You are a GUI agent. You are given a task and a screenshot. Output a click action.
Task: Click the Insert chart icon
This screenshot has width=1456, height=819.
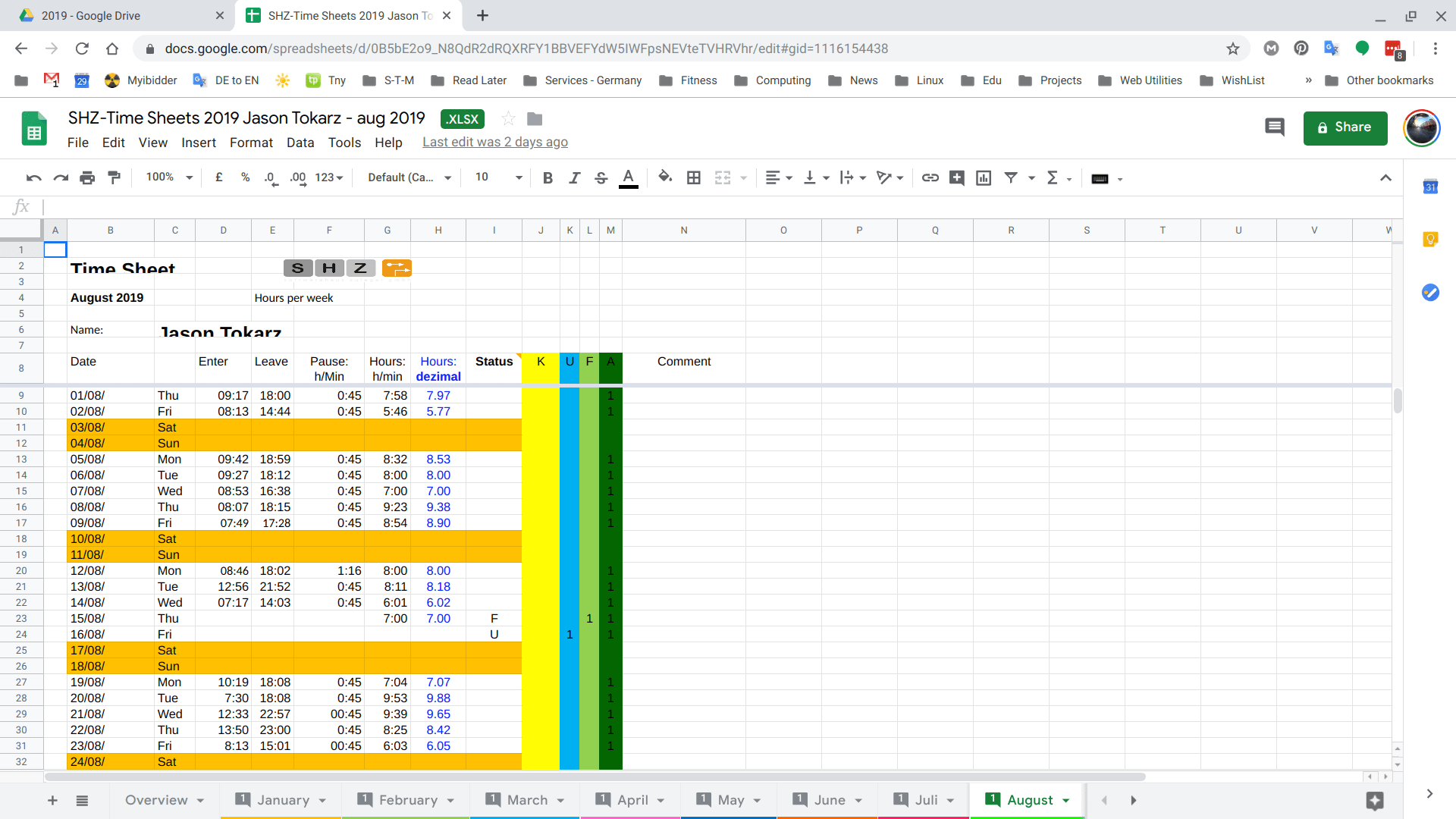pyautogui.click(x=984, y=177)
